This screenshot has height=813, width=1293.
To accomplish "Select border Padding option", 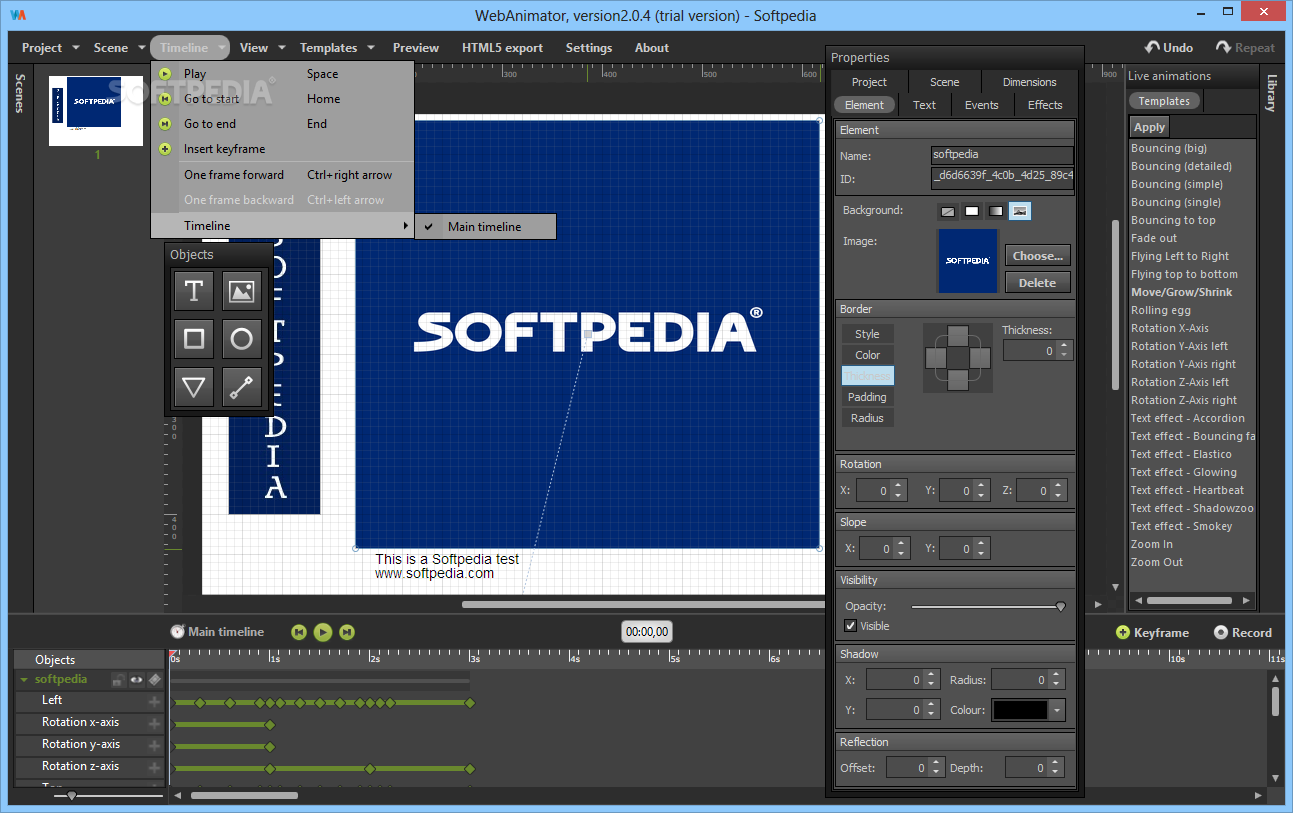I will click(x=867, y=397).
